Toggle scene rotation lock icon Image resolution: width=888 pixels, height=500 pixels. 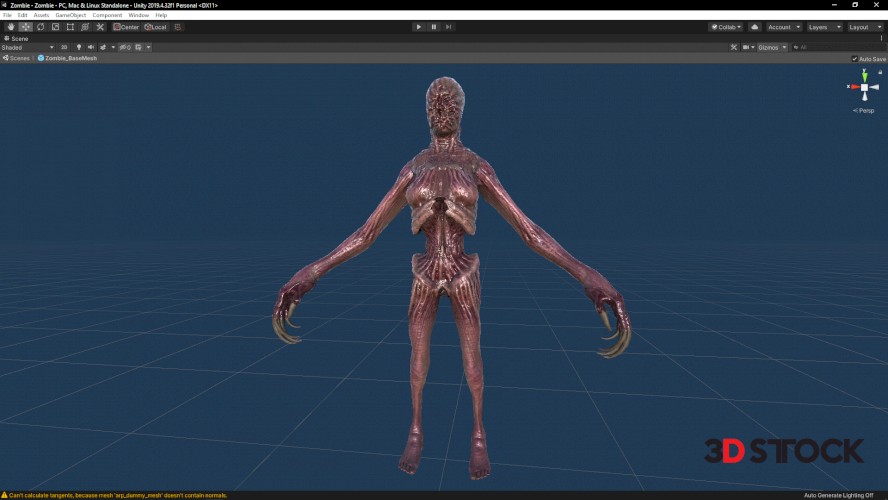pyautogui.click(x=880, y=72)
